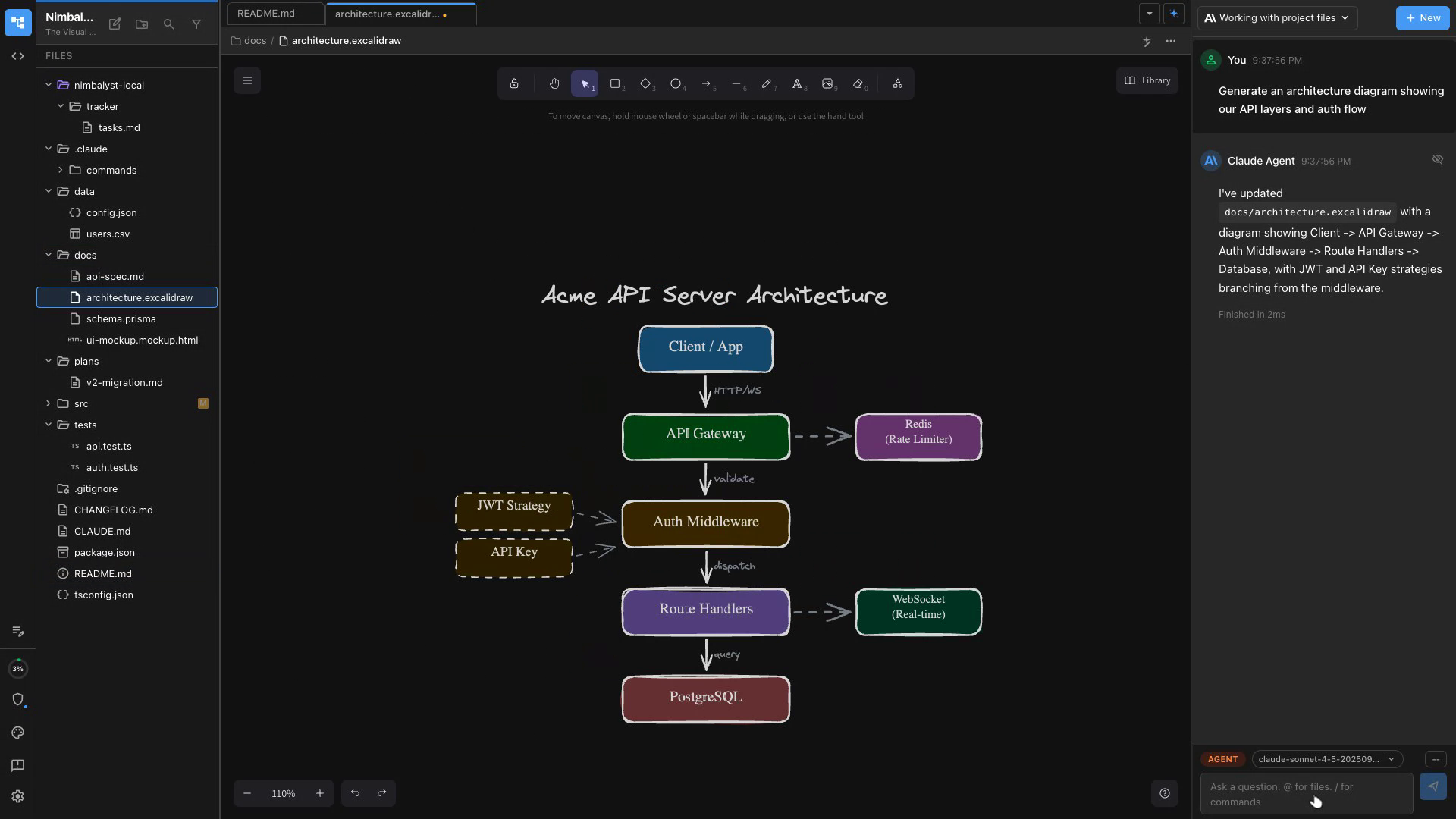Select the Diamond shape tool
Image resolution: width=1456 pixels, height=819 pixels.
[645, 83]
